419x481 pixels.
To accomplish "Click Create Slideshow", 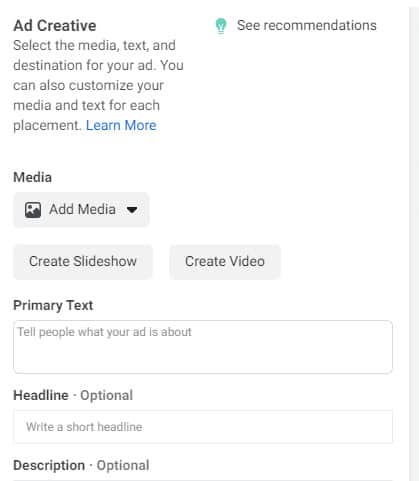I will click(83, 261).
